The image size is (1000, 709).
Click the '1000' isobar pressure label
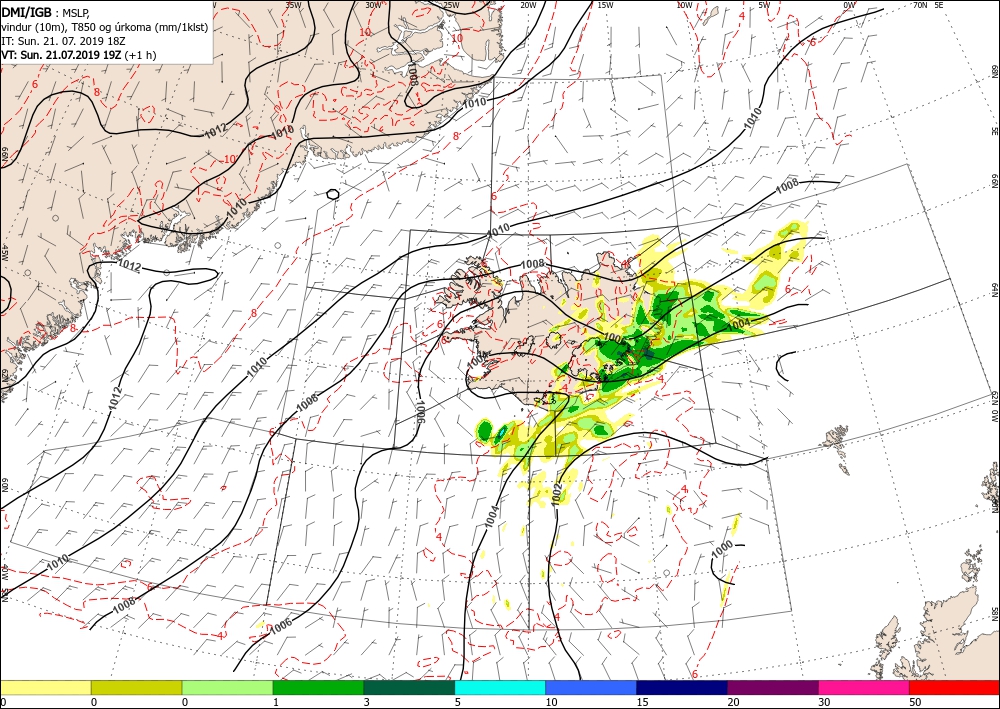723,550
